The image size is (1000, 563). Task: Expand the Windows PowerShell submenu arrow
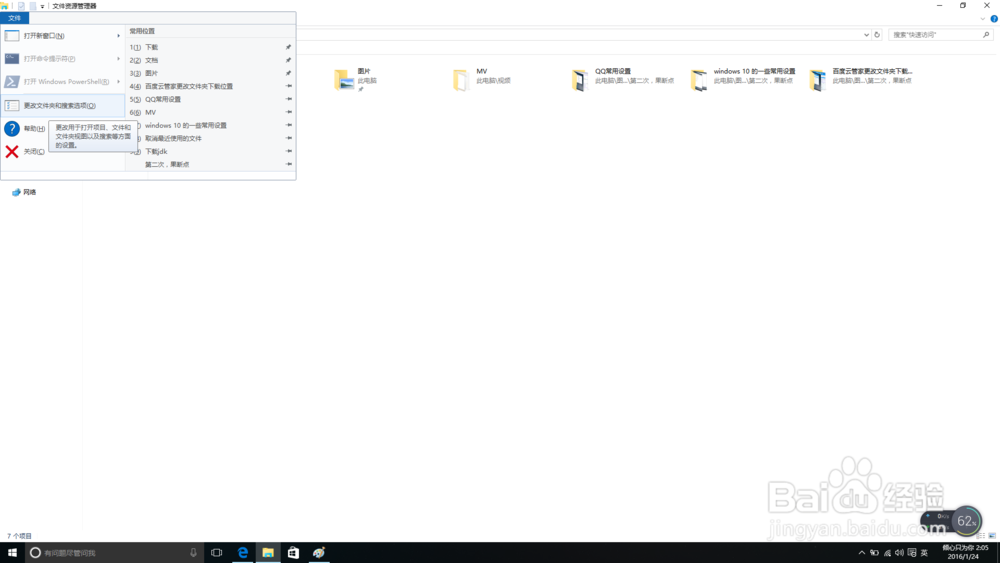tap(119, 82)
